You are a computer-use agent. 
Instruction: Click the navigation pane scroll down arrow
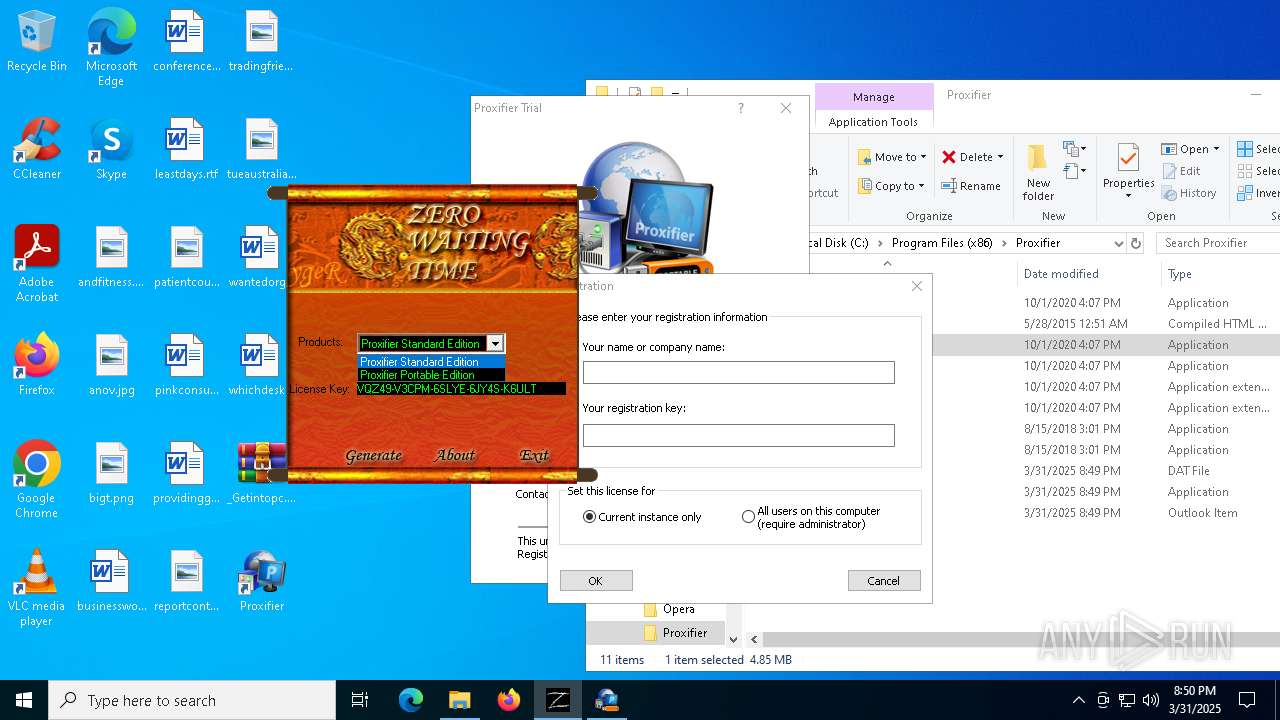[x=733, y=639]
